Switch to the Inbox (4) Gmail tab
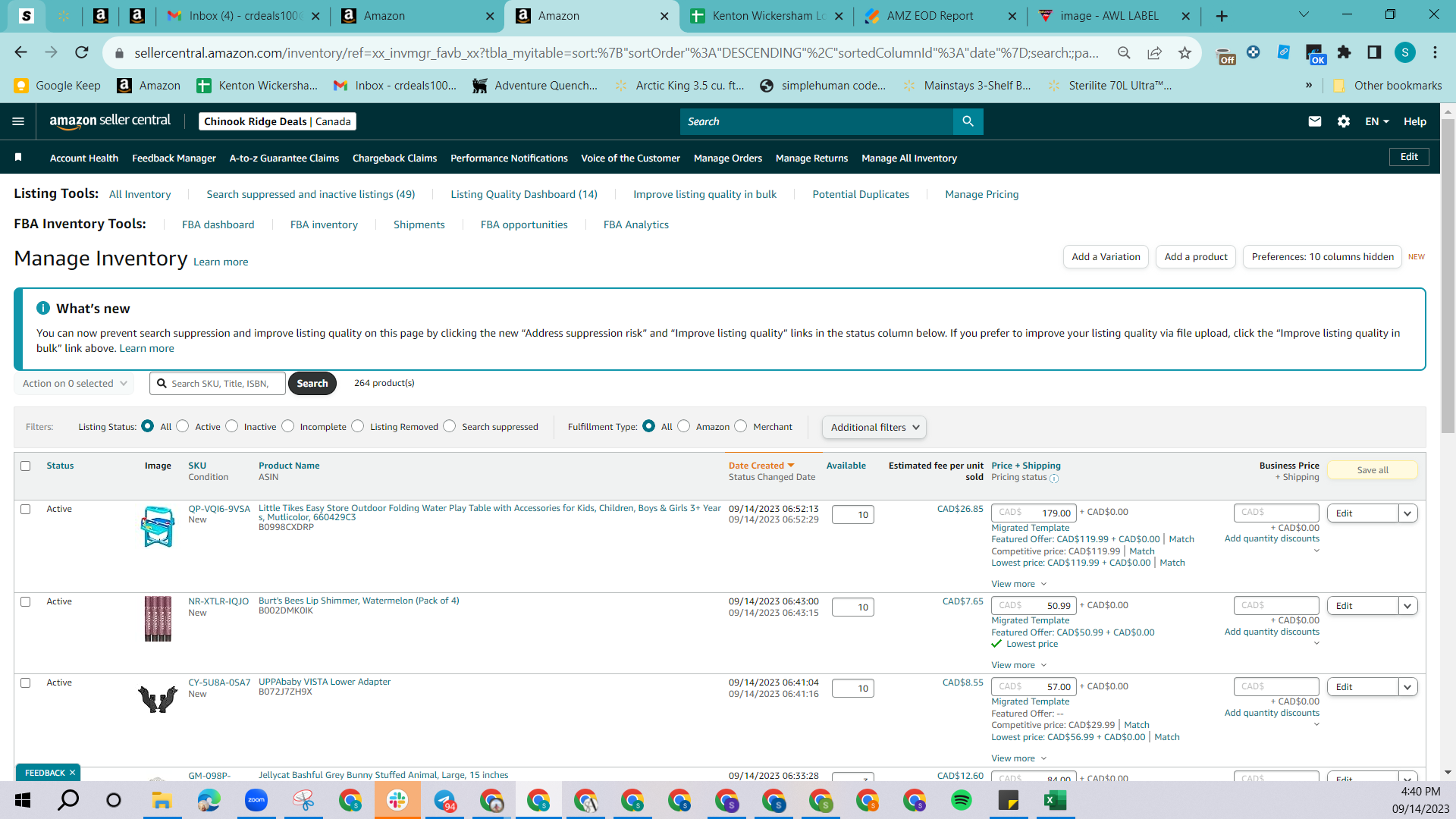Screen dimensions: 1456x819 [243, 16]
